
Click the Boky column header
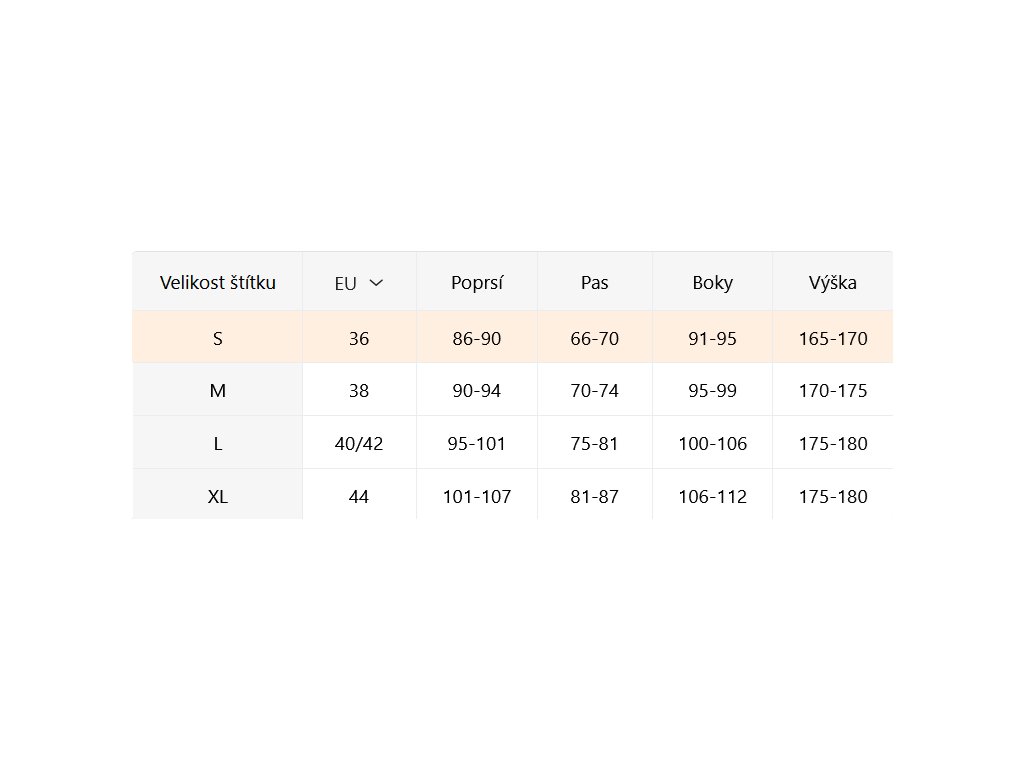[x=712, y=282]
